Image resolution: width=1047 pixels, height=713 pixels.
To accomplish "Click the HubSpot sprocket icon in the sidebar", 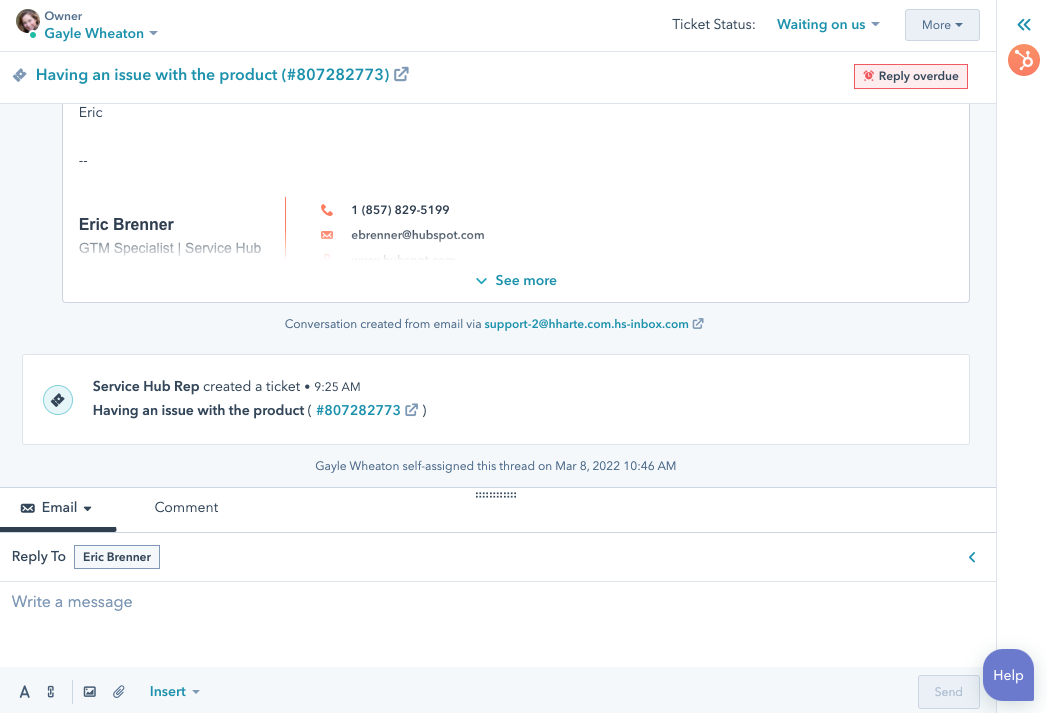I will (x=1023, y=60).
